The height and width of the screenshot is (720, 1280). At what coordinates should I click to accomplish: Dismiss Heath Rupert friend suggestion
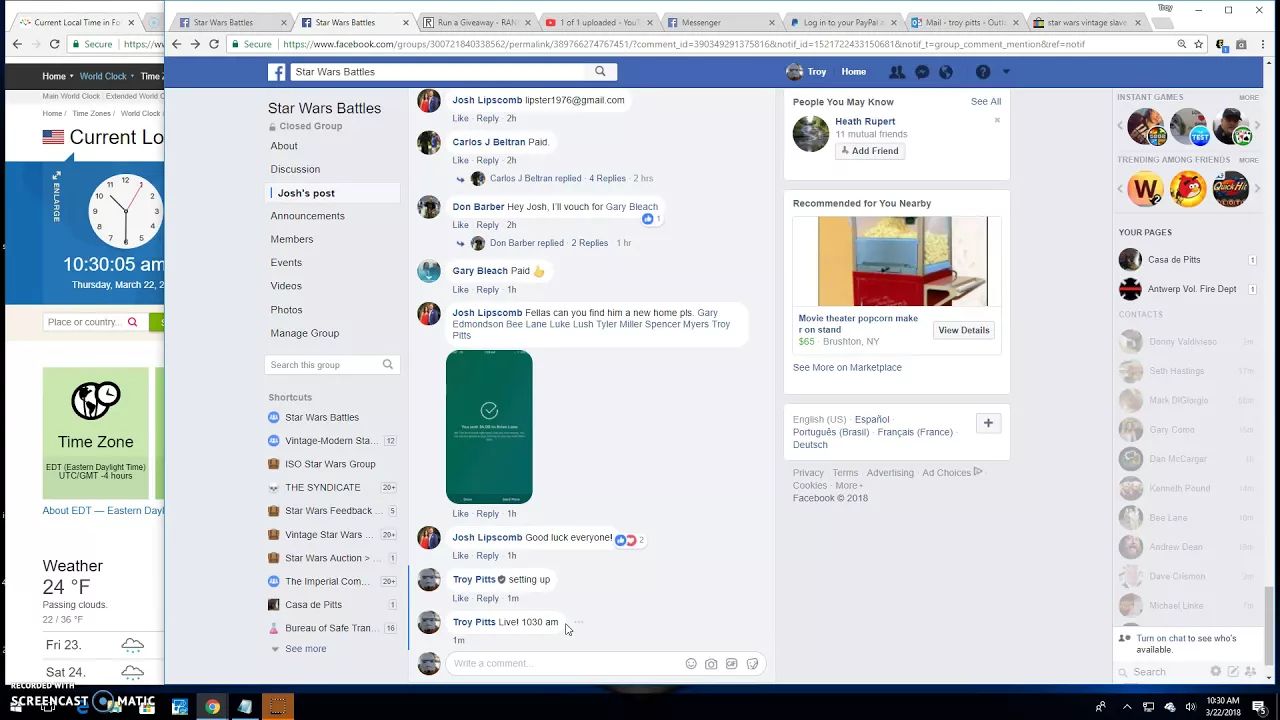(997, 120)
